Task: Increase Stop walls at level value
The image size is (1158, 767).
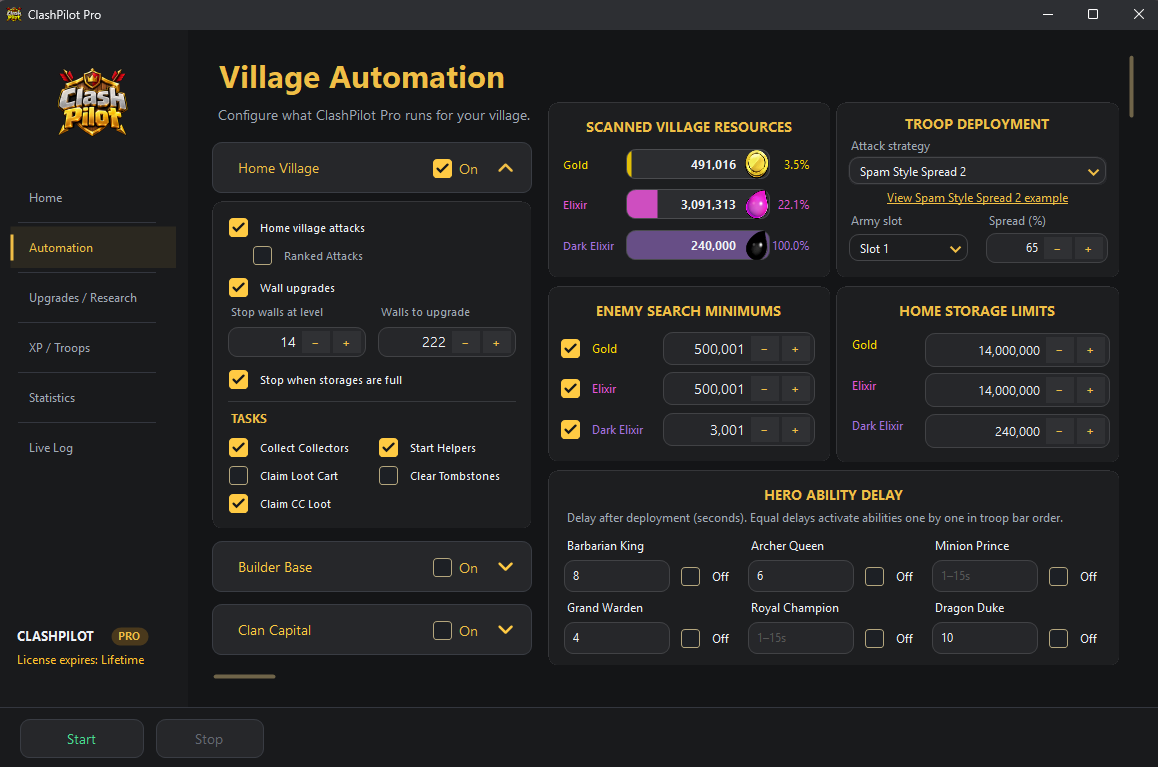Action: pyautogui.click(x=346, y=343)
